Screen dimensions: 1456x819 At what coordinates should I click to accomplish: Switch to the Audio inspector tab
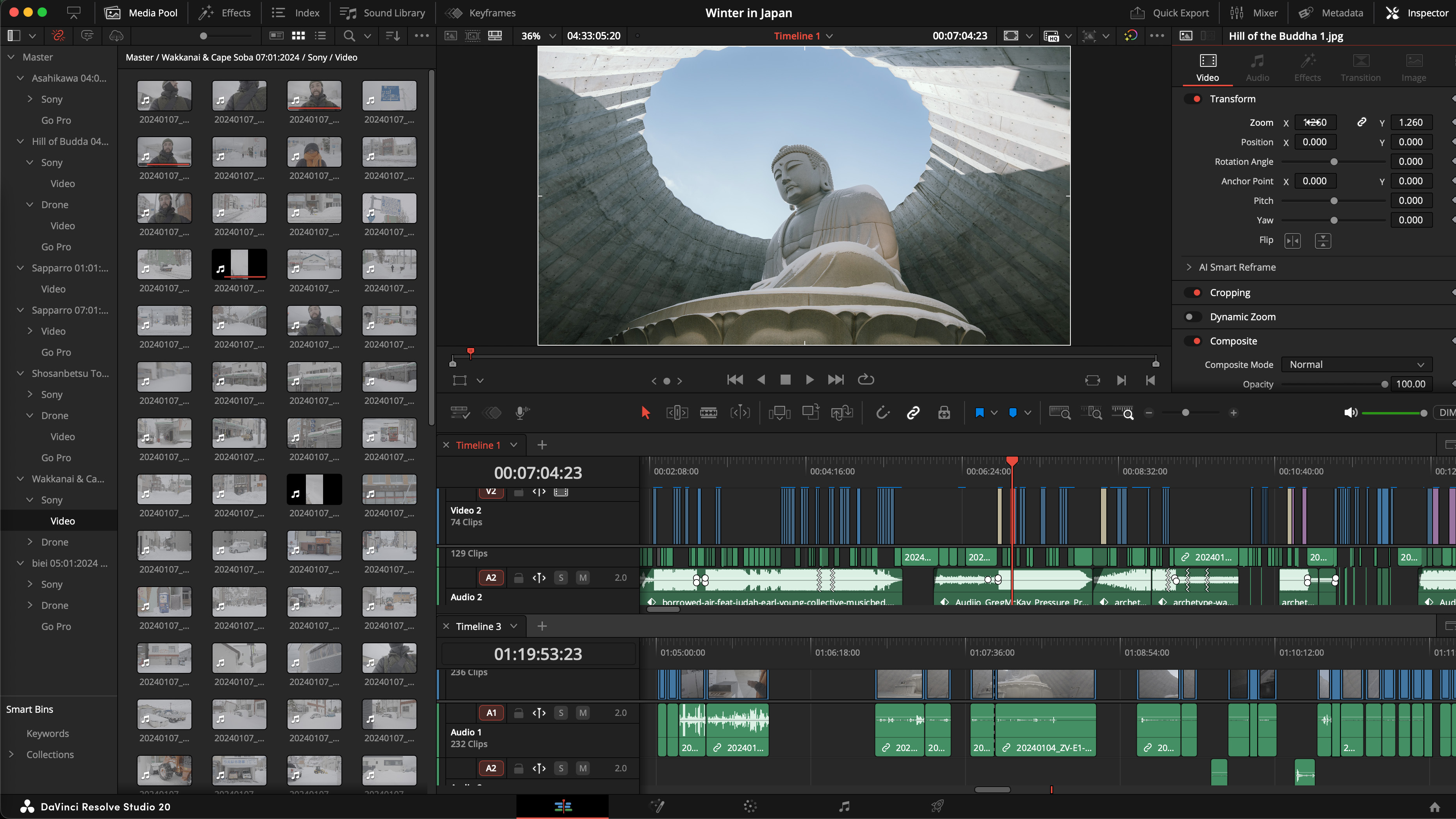pos(1257,67)
